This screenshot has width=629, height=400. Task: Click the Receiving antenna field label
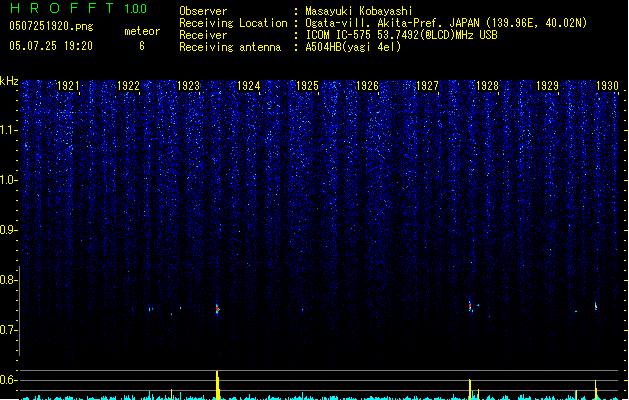pos(230,47)
